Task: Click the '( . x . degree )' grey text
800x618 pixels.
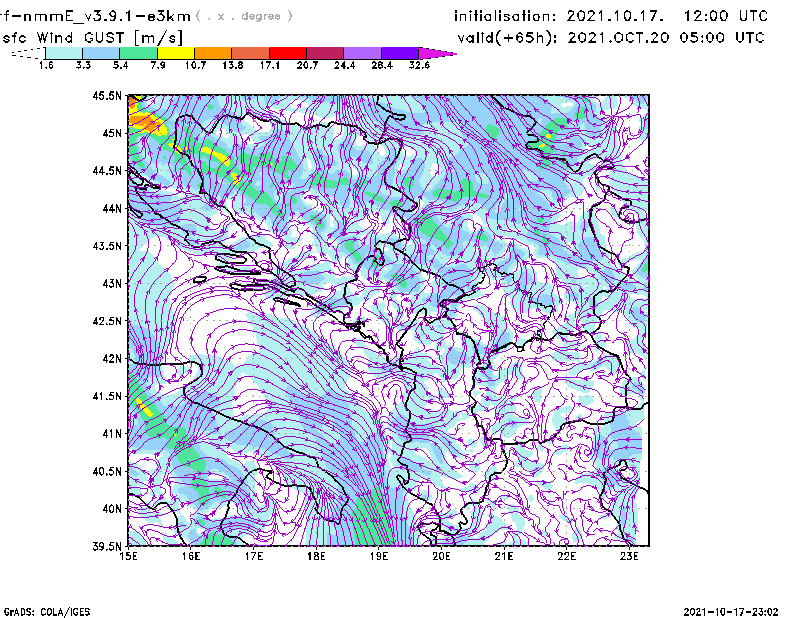Action: (x=244, y=16)
